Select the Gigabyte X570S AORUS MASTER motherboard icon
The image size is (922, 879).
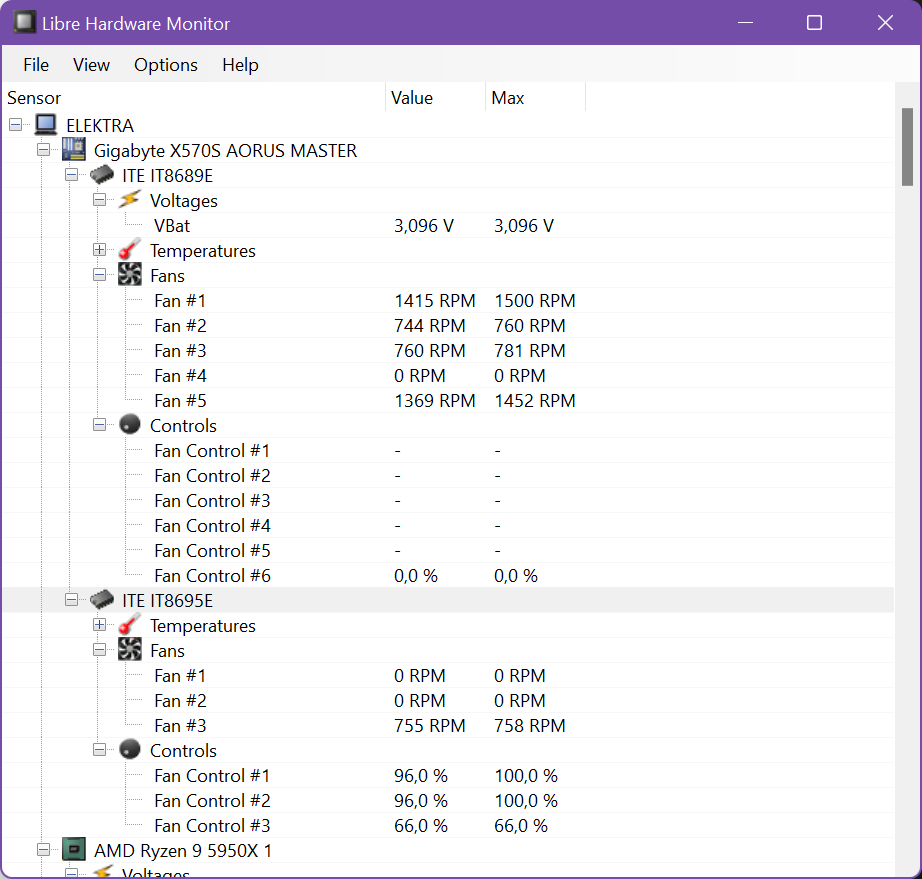[72, 149]
